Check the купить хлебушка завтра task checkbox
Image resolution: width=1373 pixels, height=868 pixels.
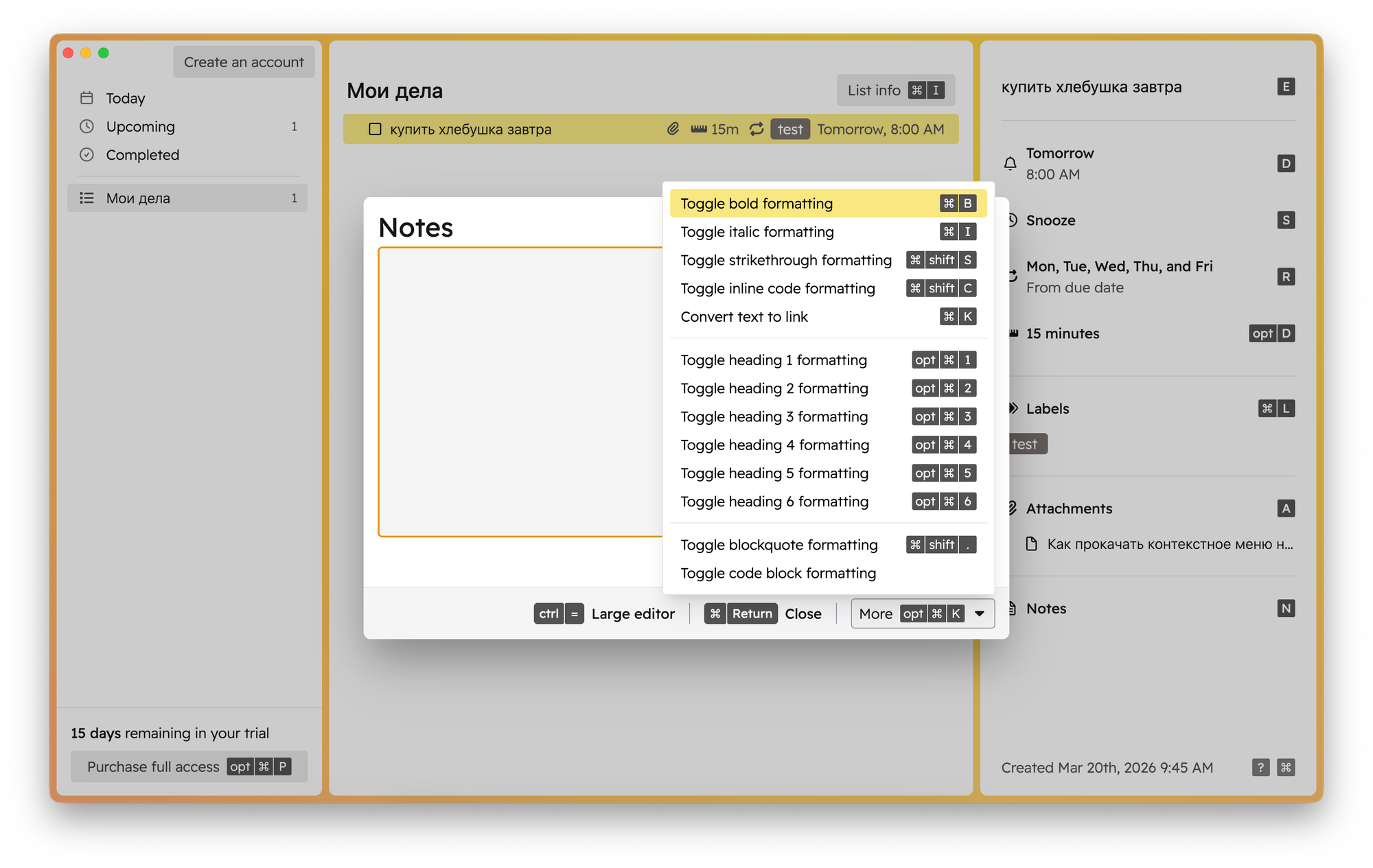pyautogui.click(x=375, y=129)
